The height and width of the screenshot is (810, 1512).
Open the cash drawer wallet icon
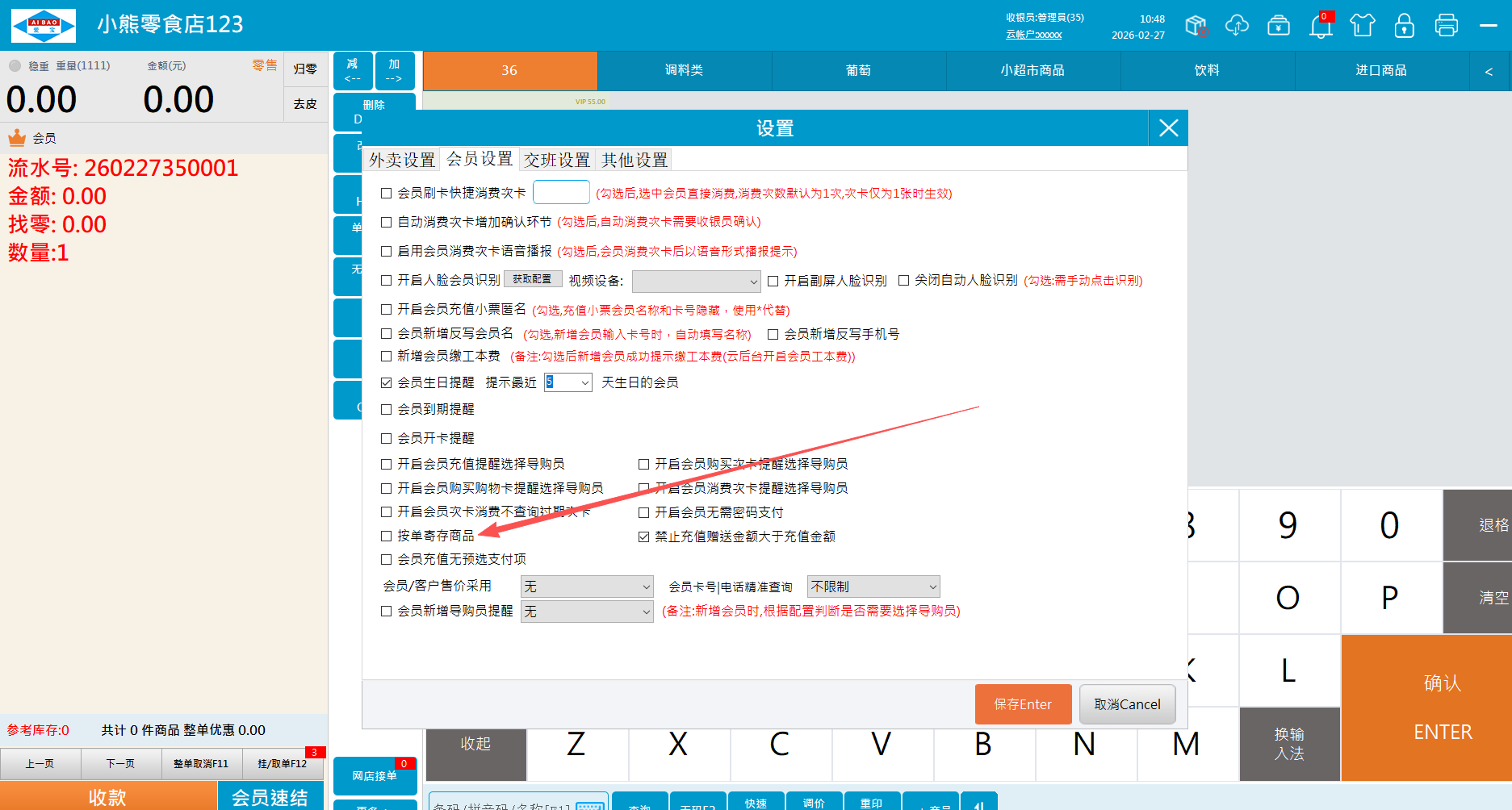point(1279,26)
